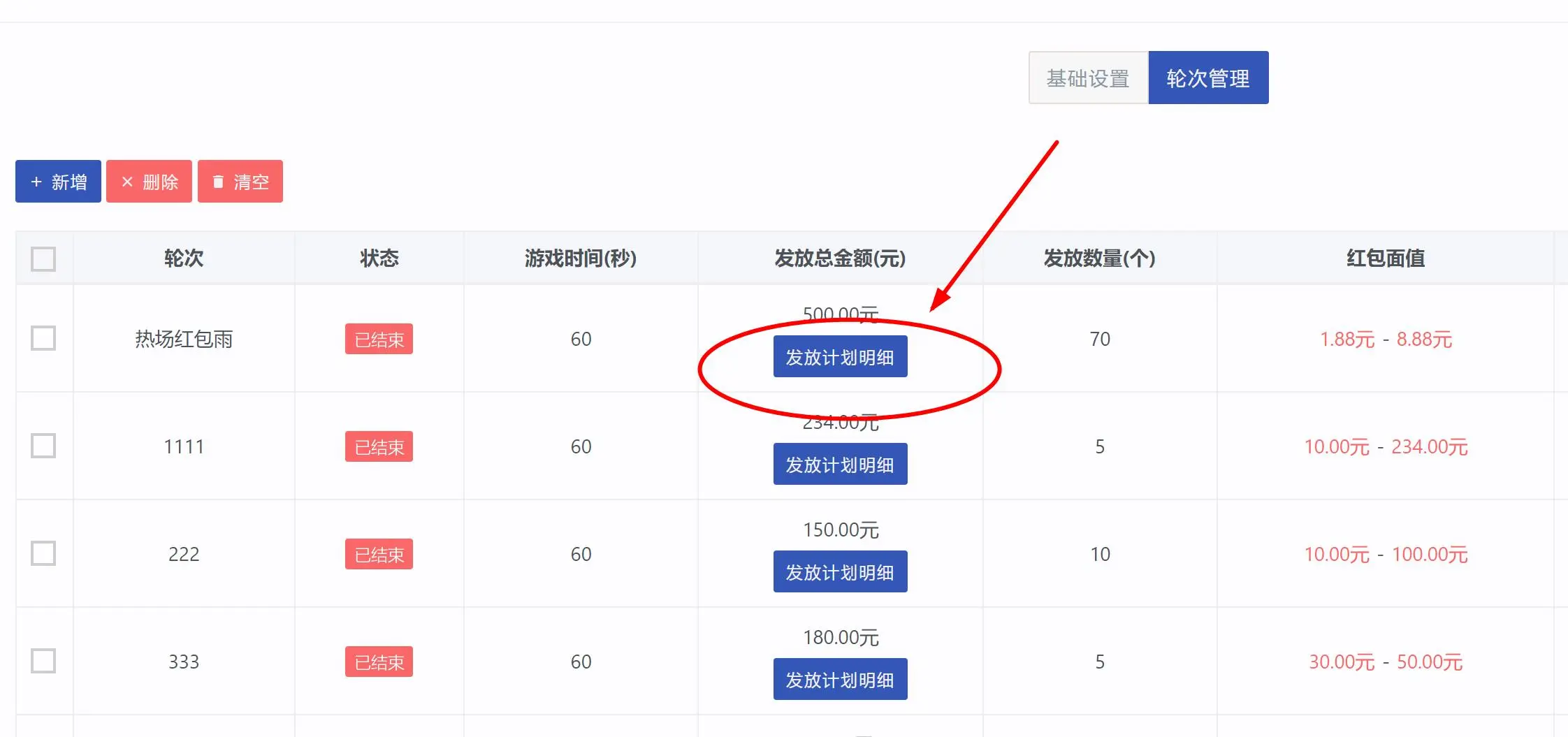This screenshot has height=737, width=1568.
Task: Click the plus icon on 新增 button
Action: pos(36,182)
